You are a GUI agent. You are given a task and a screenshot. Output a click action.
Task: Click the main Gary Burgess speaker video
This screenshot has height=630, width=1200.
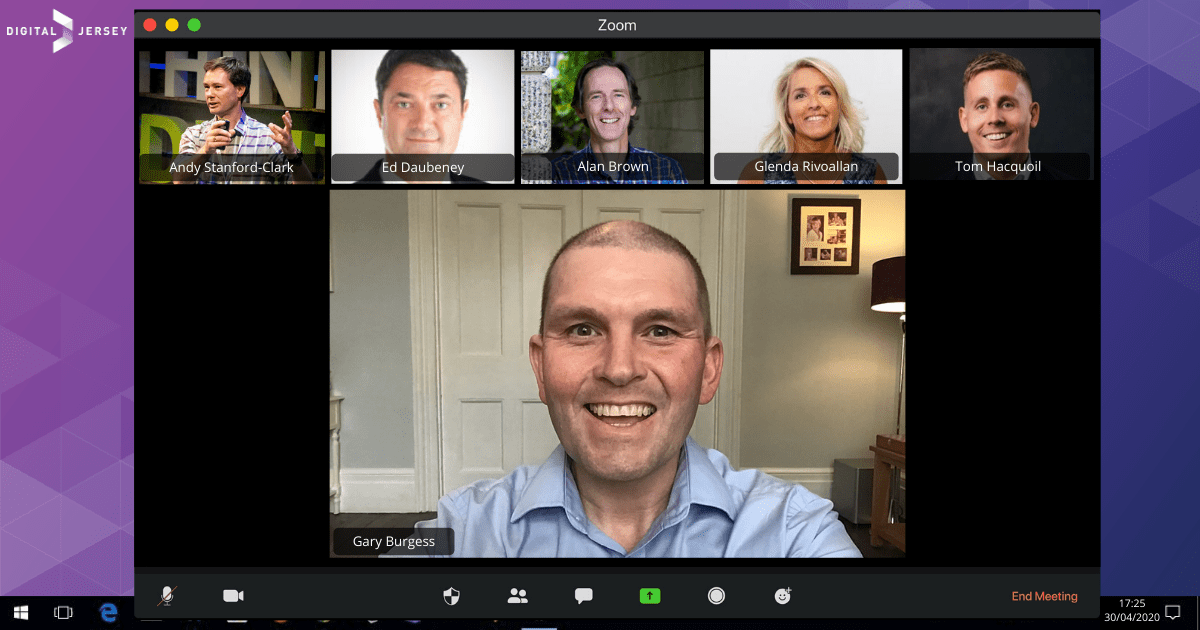click(617, 373)
